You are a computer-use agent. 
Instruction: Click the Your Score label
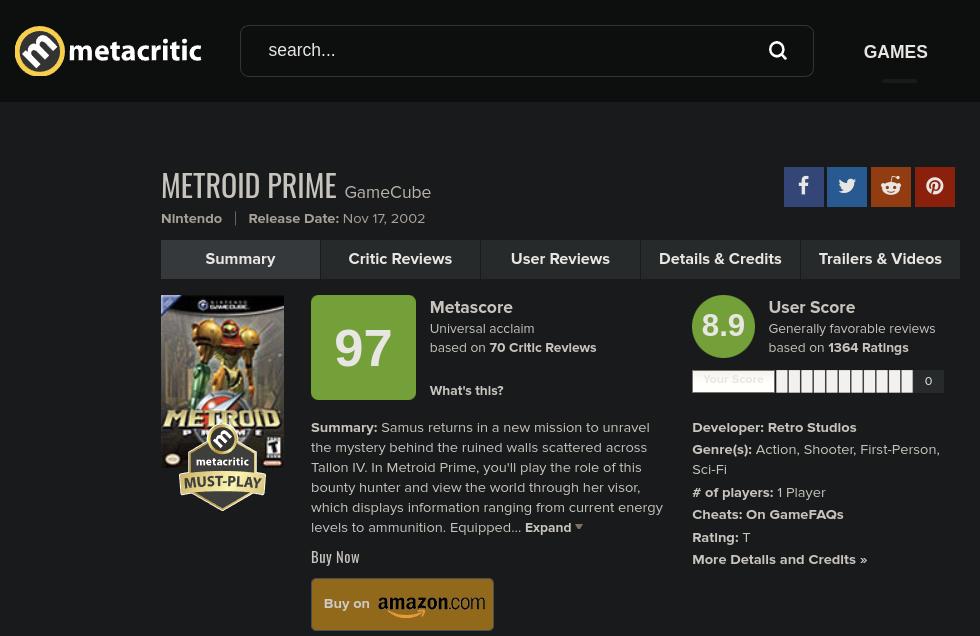pyautogui.click(x=733, y=380)
